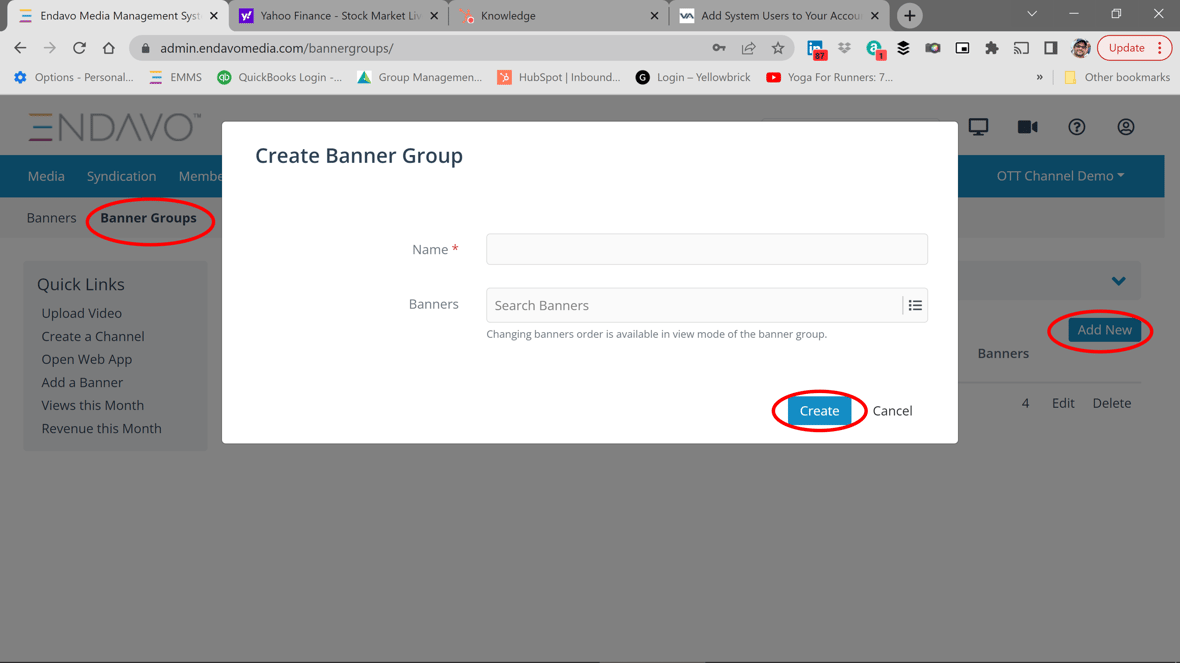This screenshot has height=663, width=1180.
Task: Select the video camera icon in header
Action: tap(1028, 127)
